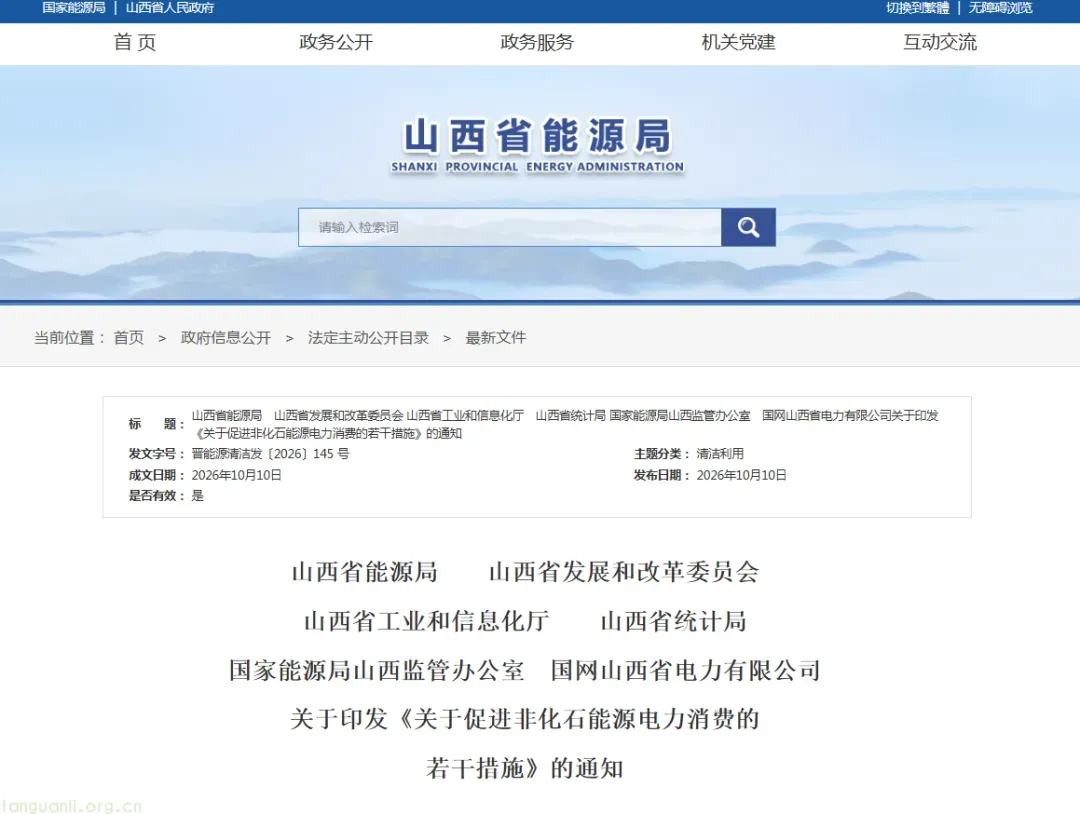Select 机关党建 in the navigation bar
1080x814 pixels.
coord(738,43)
